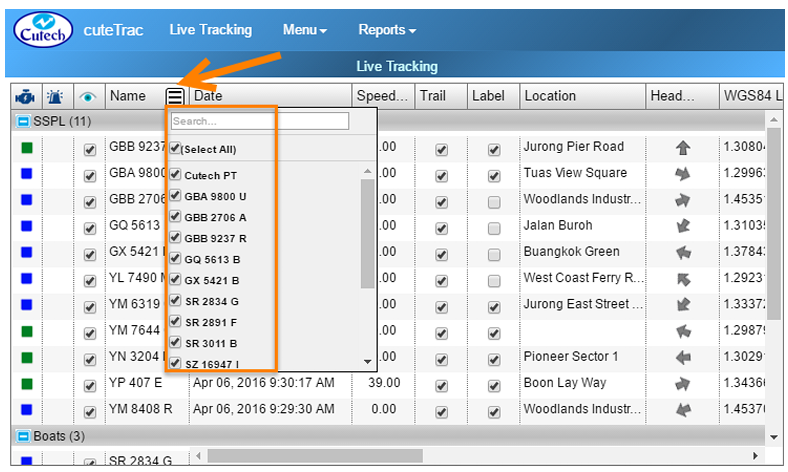
Task: Click heading arrow for Jurong Pier Road row
Action: [x=683, y=148]
